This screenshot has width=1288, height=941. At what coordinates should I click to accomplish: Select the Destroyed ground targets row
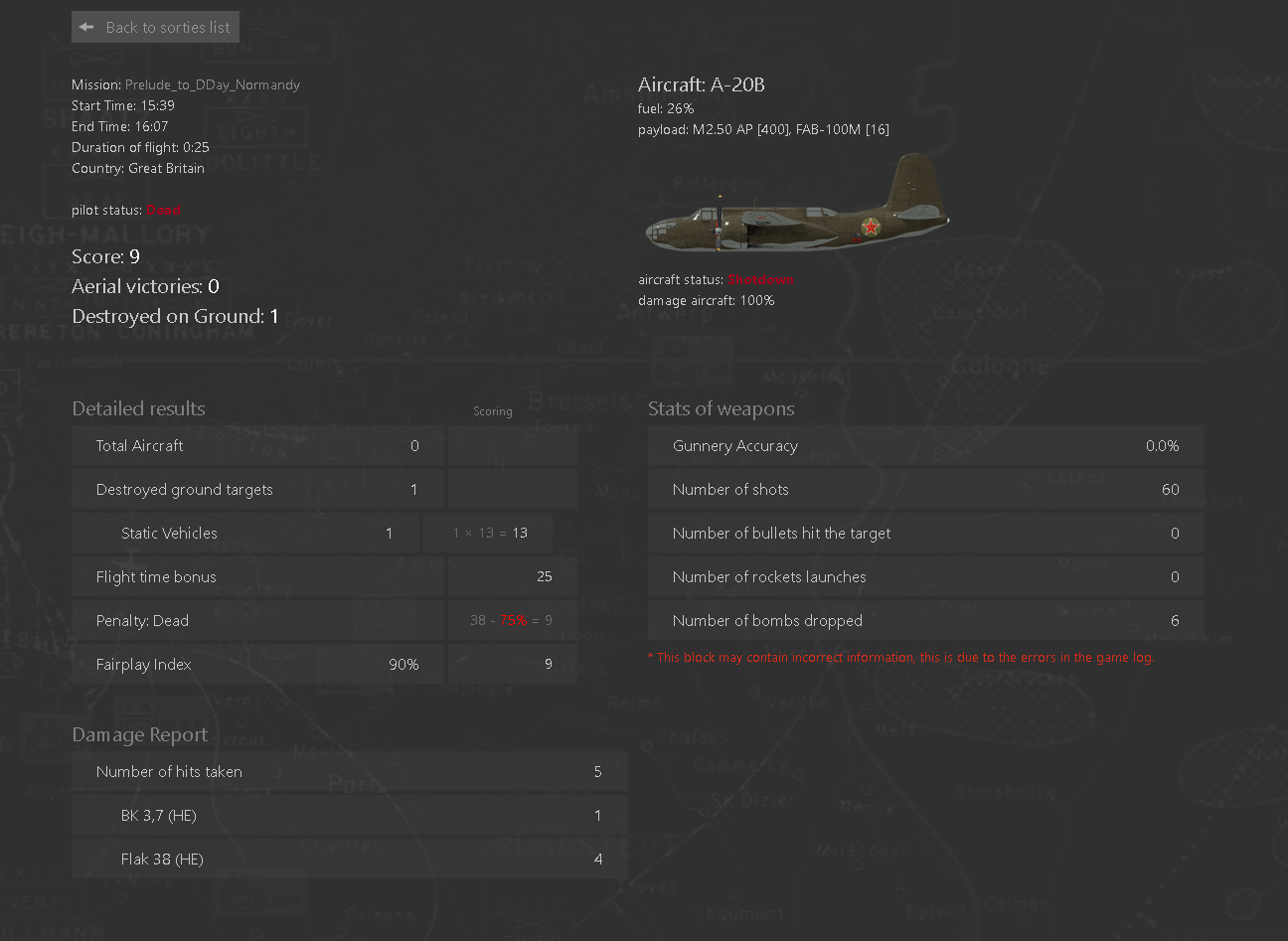tap(257, 490)
